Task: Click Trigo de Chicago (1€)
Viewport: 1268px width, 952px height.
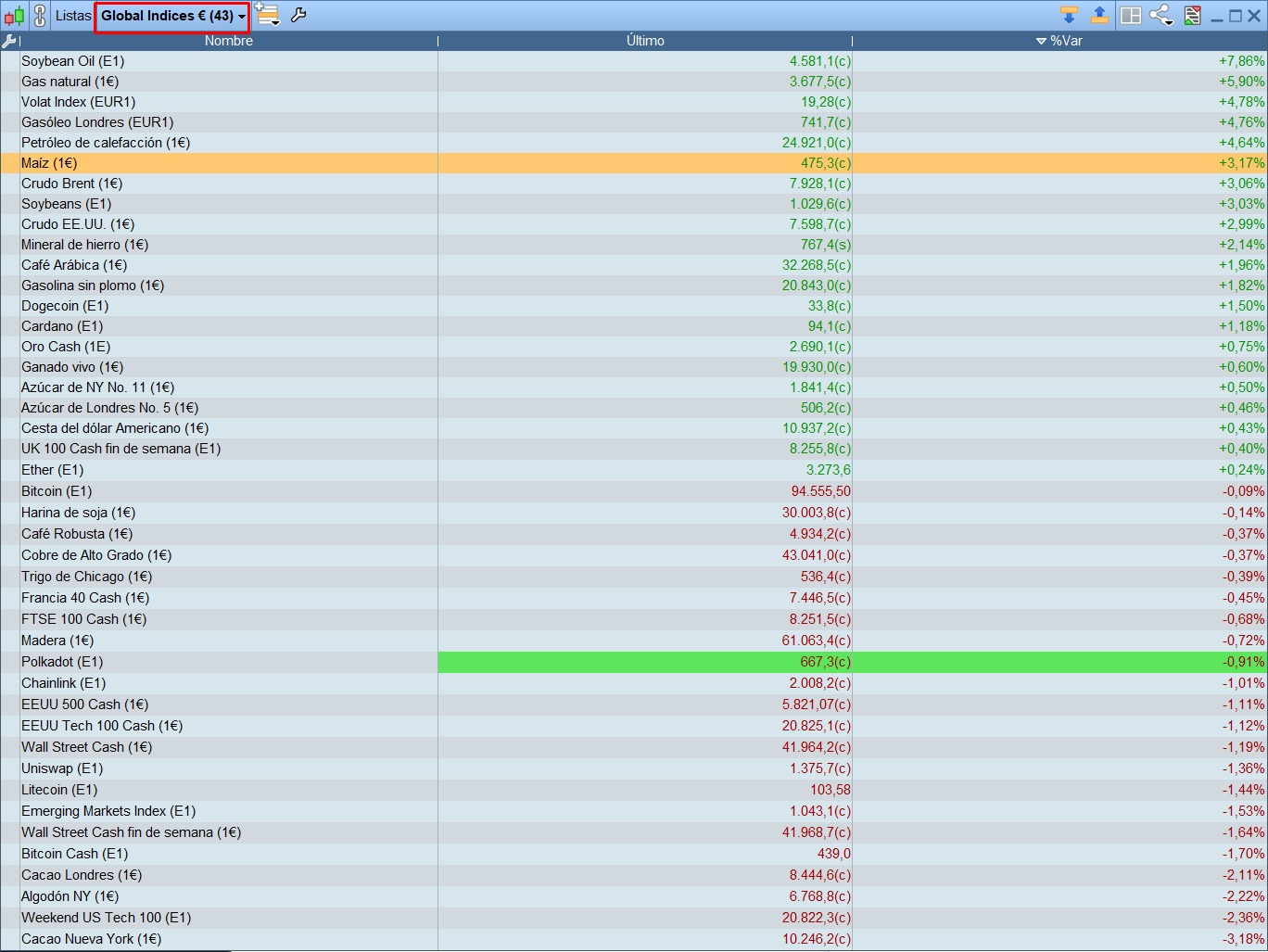Action: pyautogui.click(x=87, y=577)
